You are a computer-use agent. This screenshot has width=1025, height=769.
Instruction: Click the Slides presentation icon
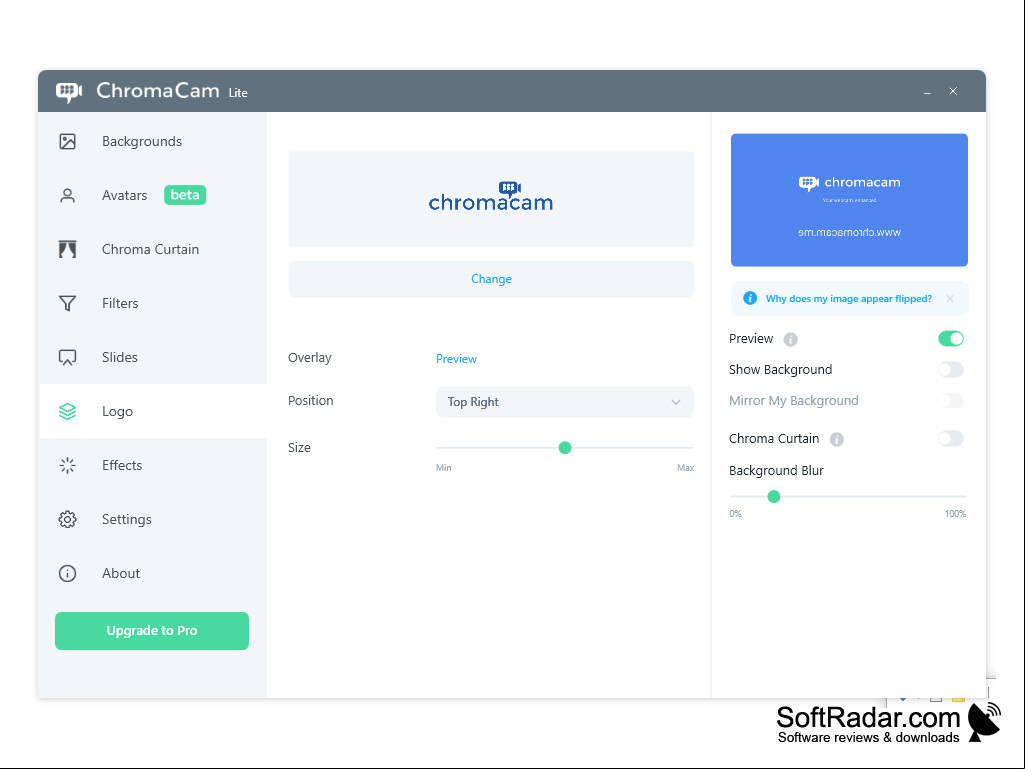(67, 357)
